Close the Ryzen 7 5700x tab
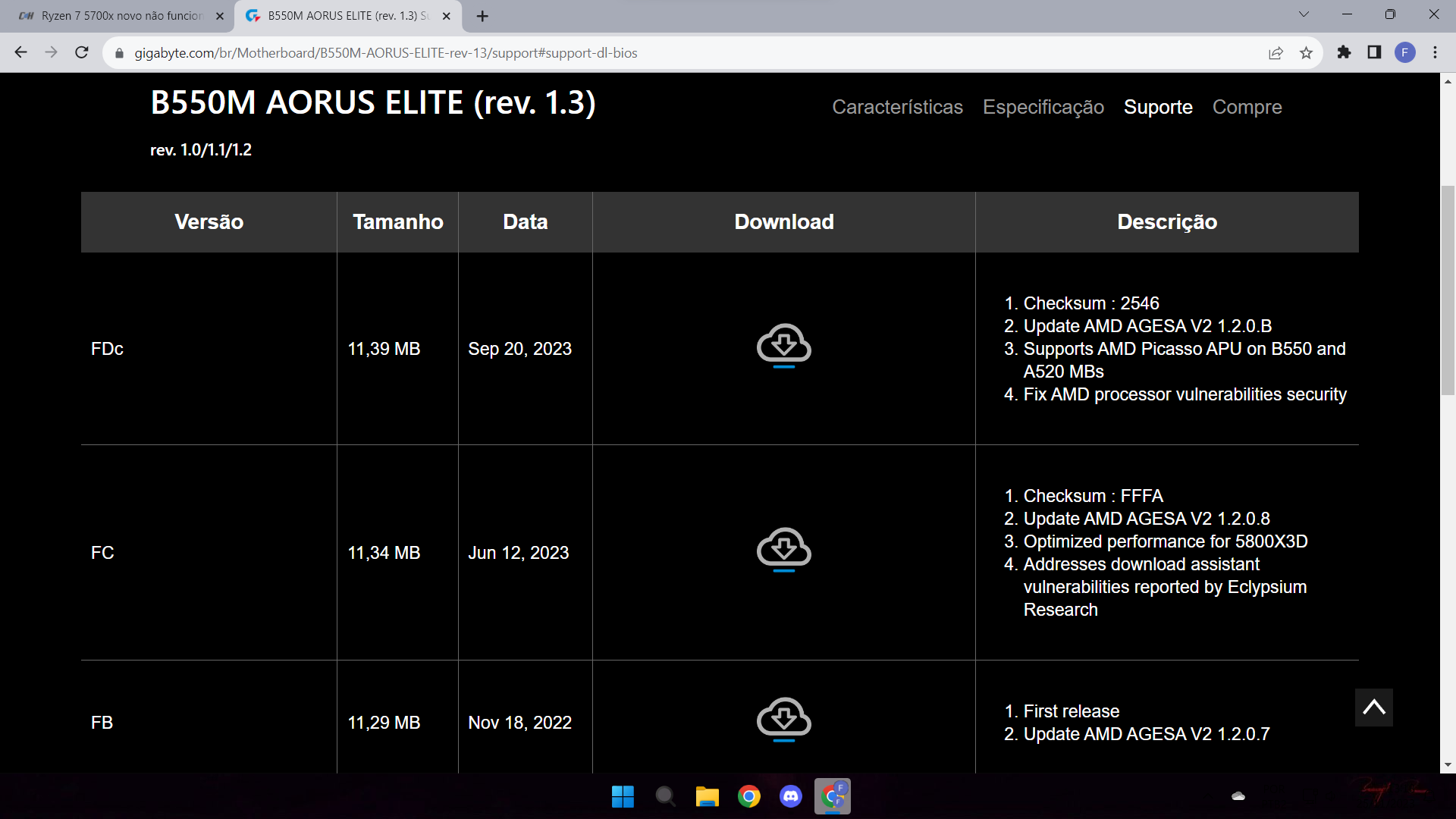This screenshot has width=1456, height=819. click(220, 16)
